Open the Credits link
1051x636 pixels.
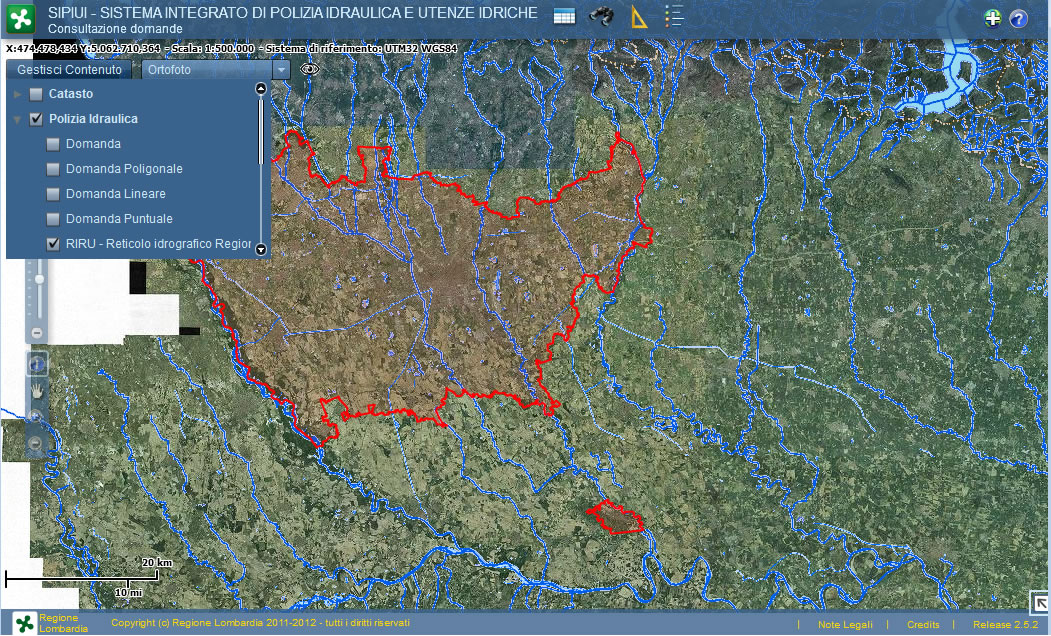(923, 625)
